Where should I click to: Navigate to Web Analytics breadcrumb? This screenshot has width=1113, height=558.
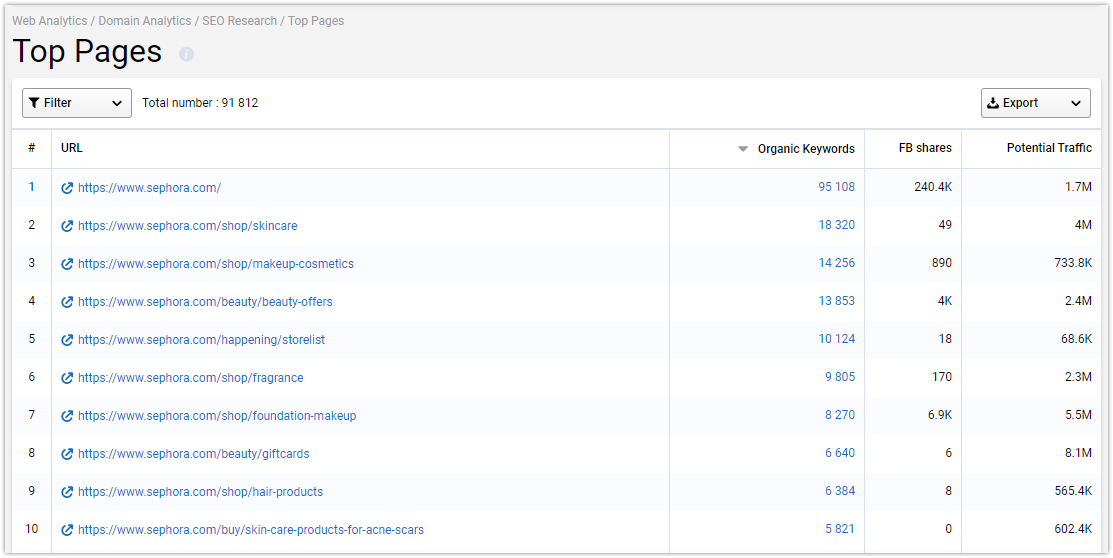pyautogui.click(x=50, y=21)
